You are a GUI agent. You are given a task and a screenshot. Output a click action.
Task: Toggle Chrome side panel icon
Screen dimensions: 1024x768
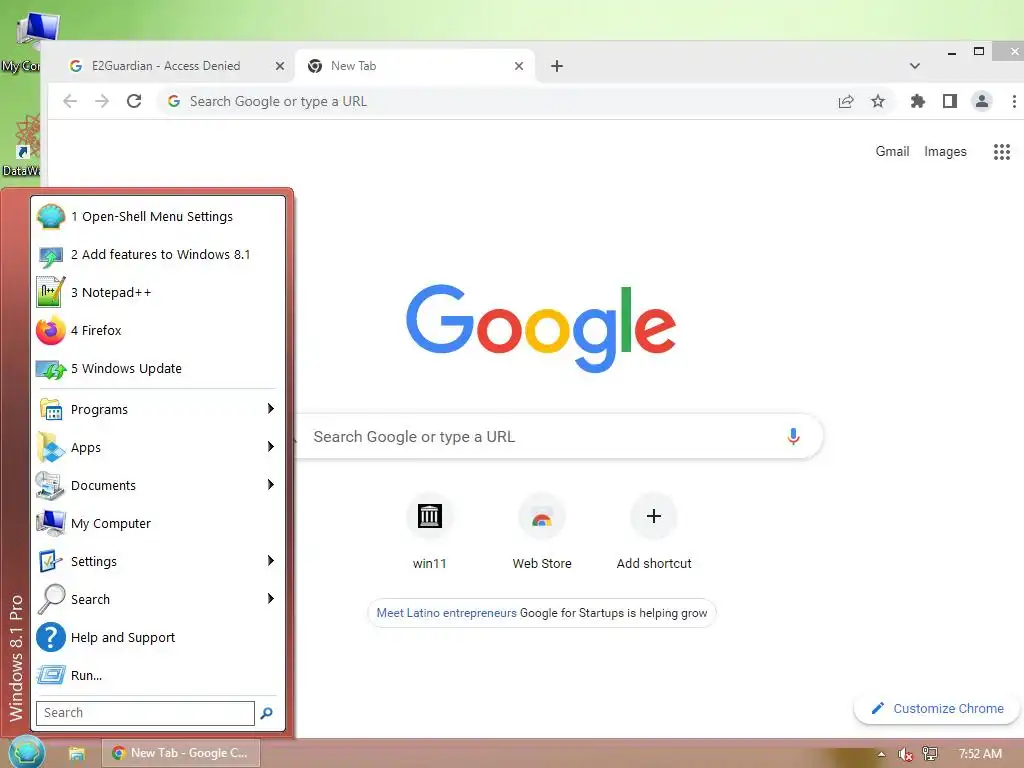tap(950, 101)
